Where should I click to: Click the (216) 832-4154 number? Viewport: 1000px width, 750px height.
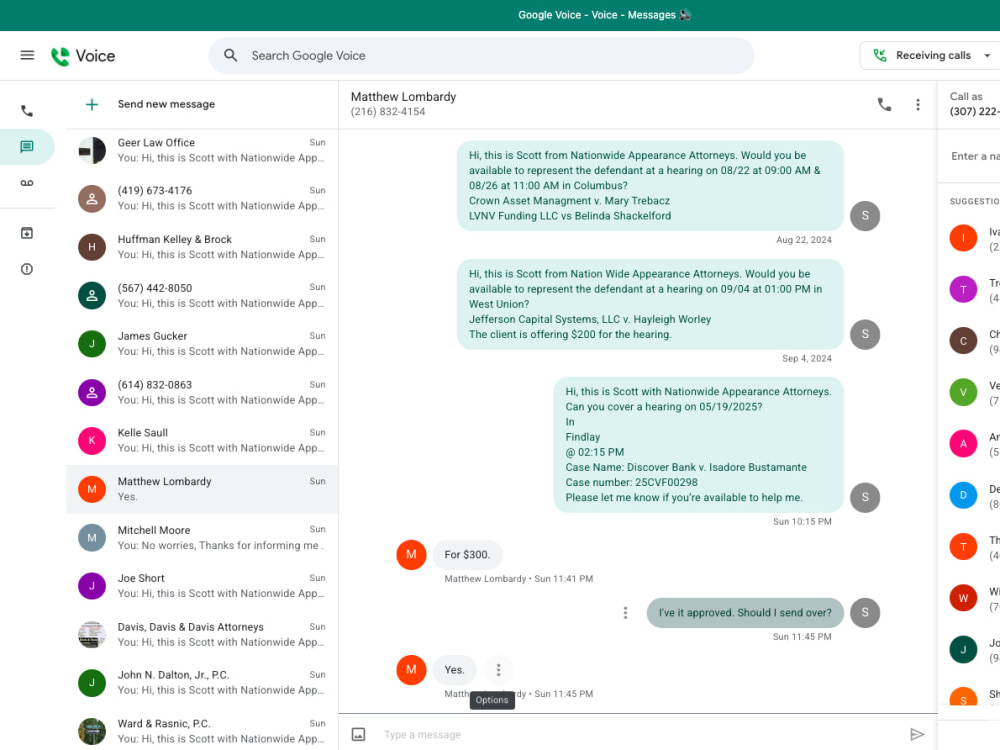(x=388, y=112)
